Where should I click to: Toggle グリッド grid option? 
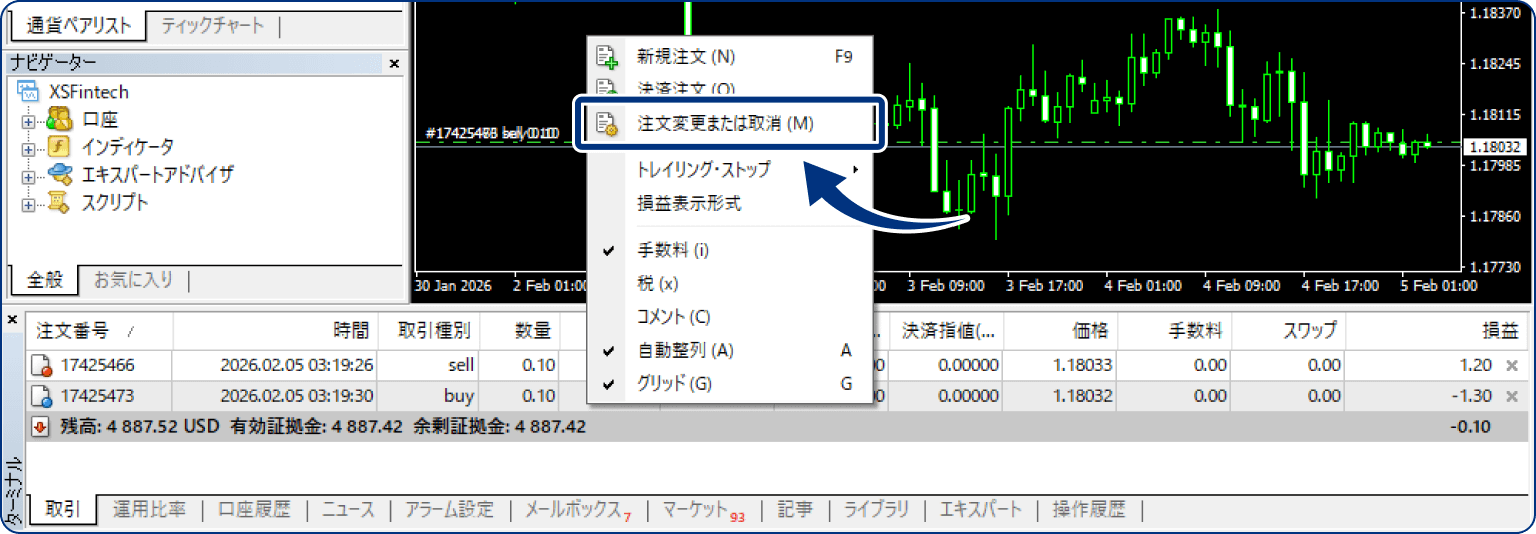click(x=729, y=383)
